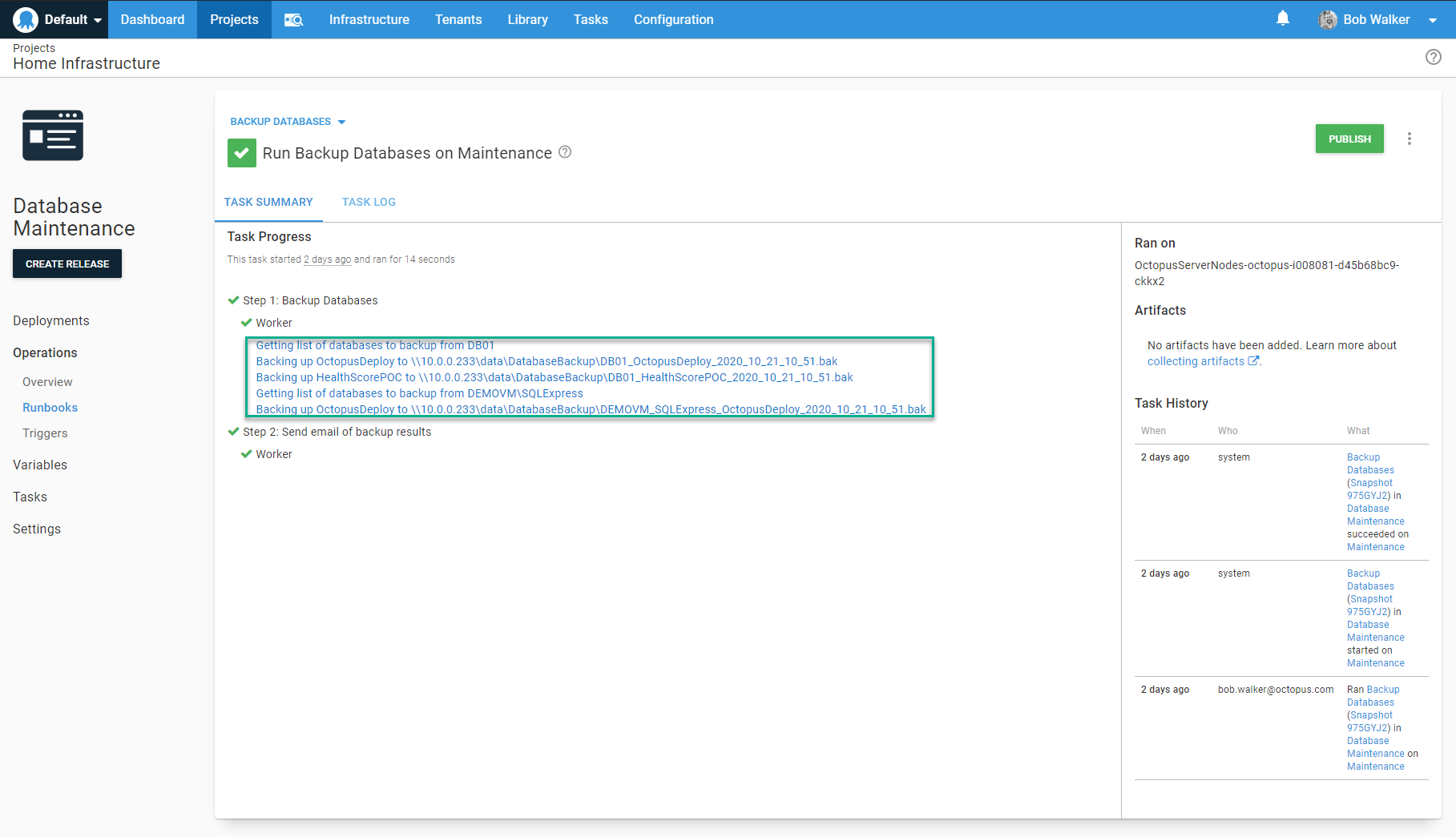
Task: Click the help icon beside the runbook title
Action: point(565,152)
